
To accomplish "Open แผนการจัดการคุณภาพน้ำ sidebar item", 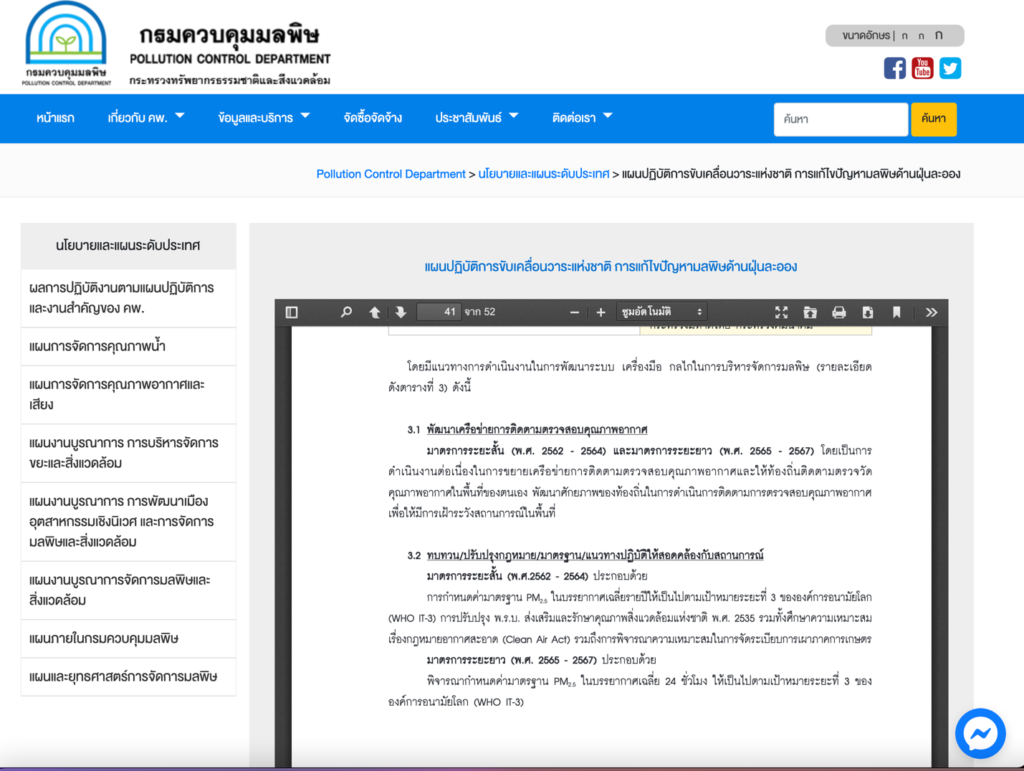I will click(x=129, y=347).
